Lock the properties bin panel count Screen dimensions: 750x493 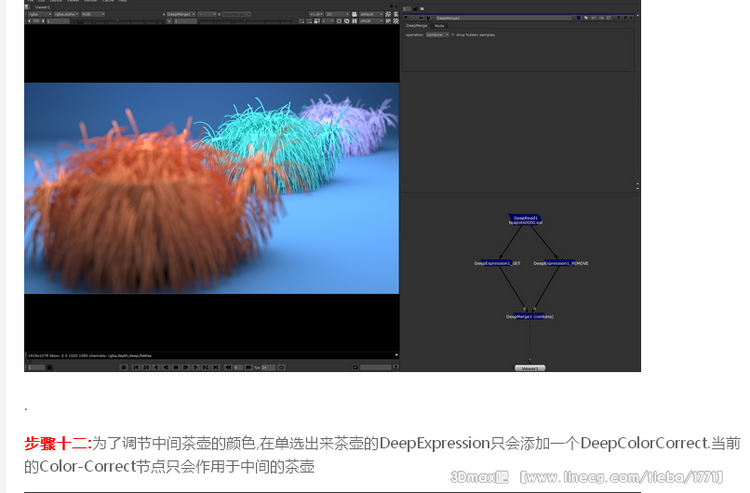tap(415, 9)
